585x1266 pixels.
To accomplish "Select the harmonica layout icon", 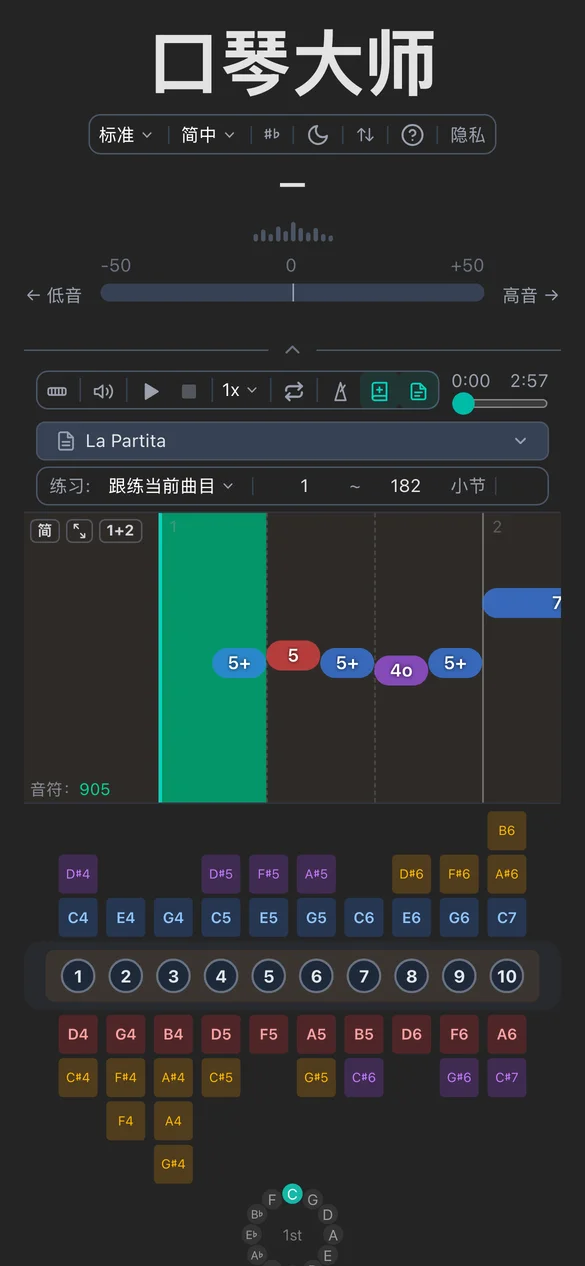I will 57,391.
